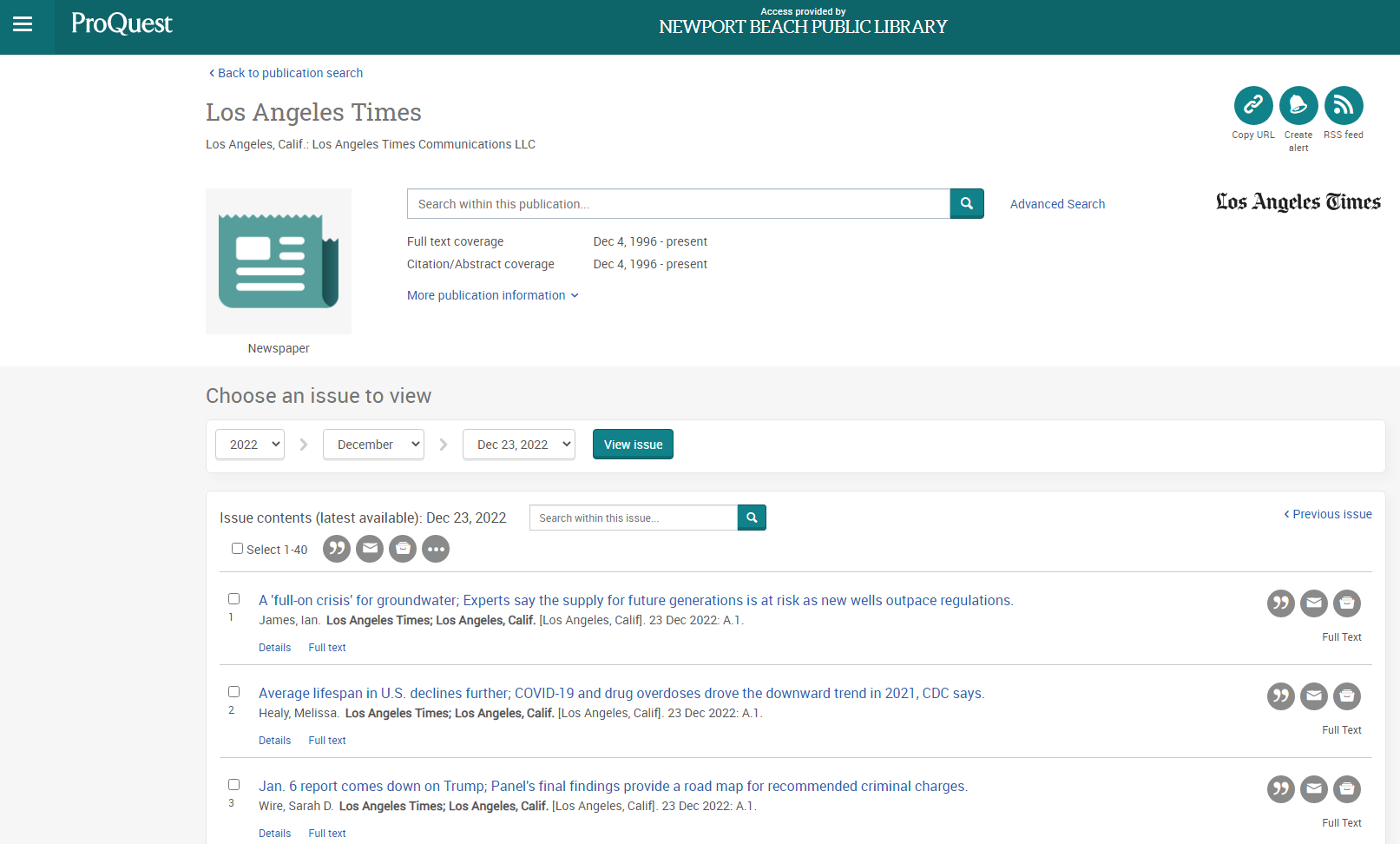Open Details for Jan. 6 report article
This screenshot has width=1400, height=844.
click(275, 834)
